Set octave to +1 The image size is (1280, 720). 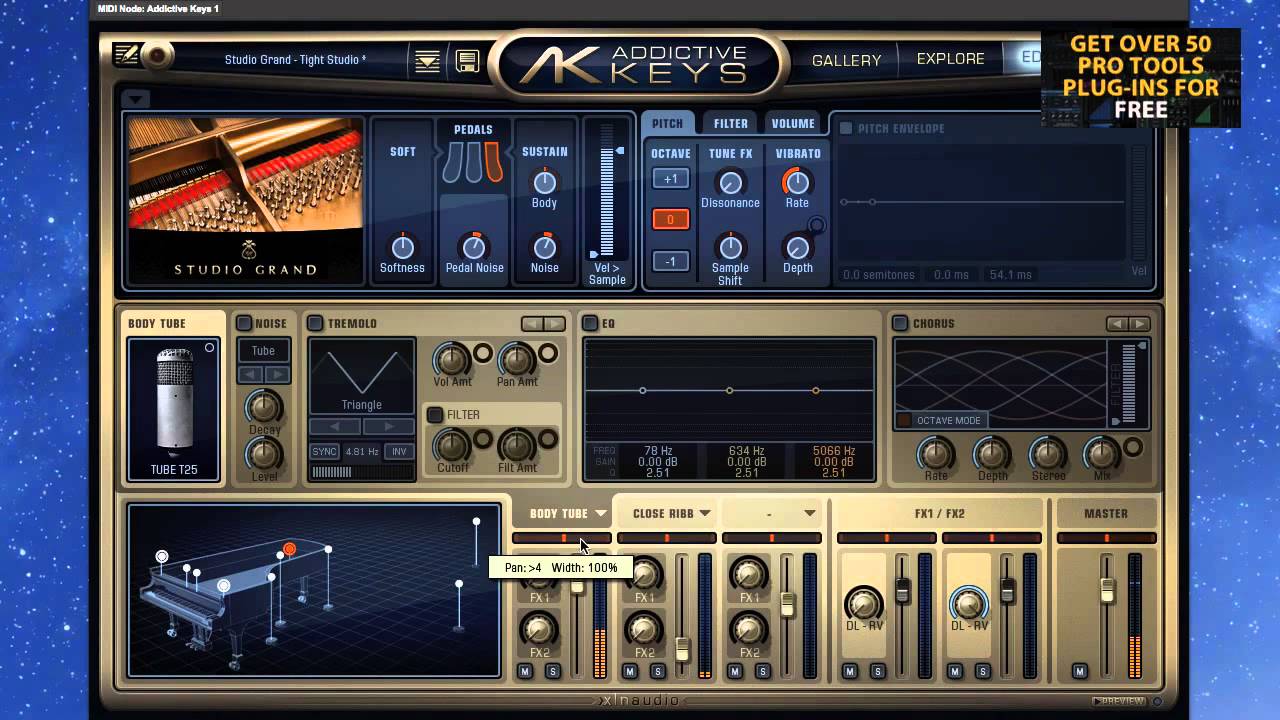pyautogui.click(x=670, y=179)
